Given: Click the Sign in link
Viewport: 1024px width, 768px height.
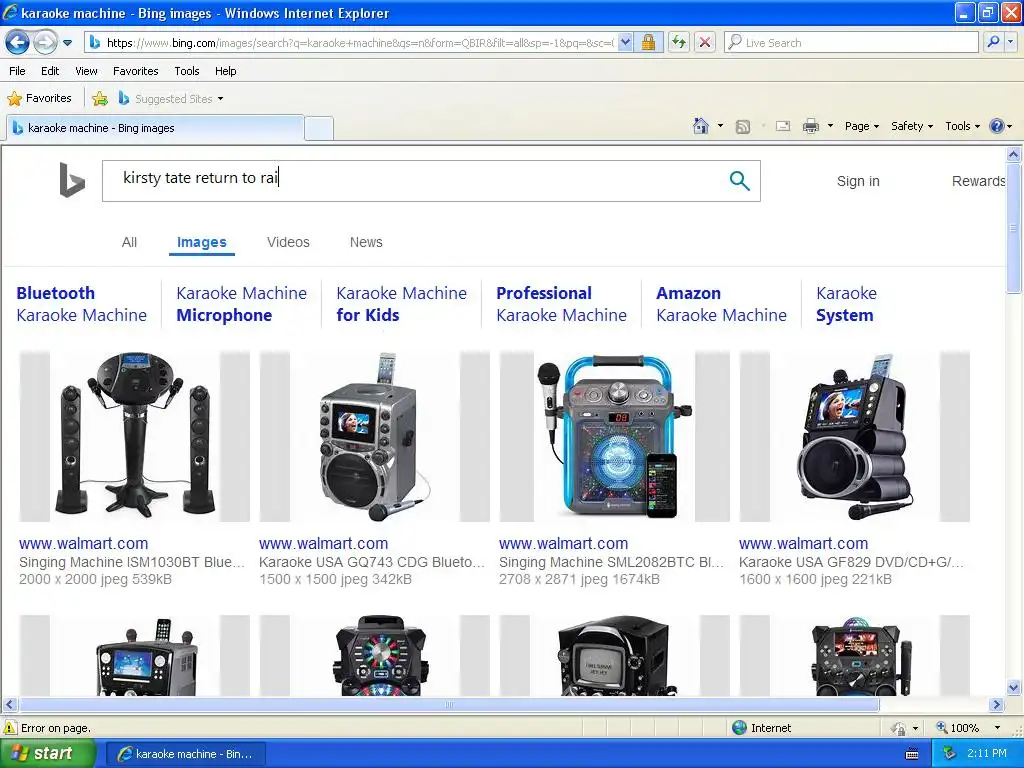Looking at the screenshot, I should tap(858, 182).
